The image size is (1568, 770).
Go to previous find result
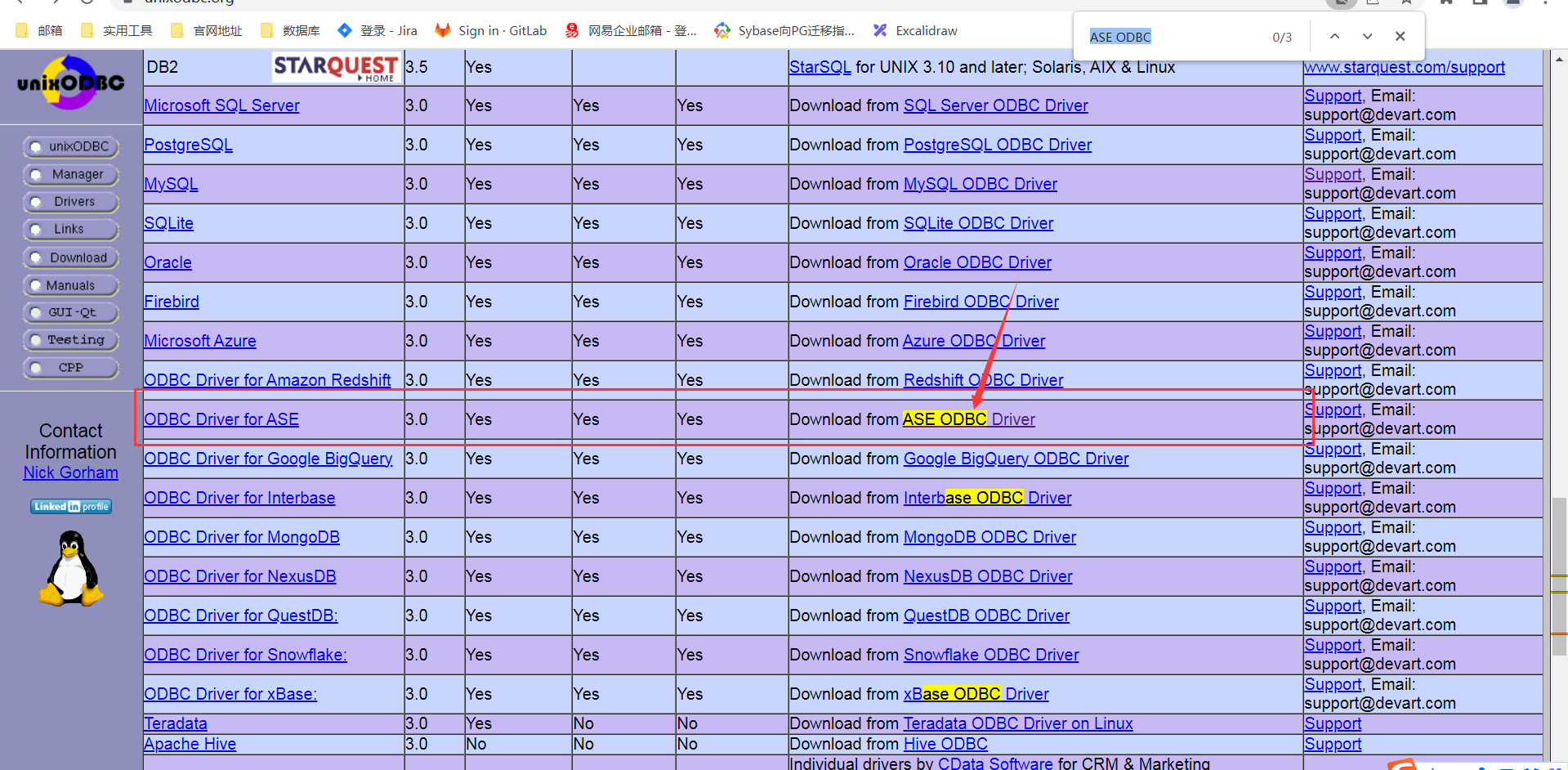[x=1334, y=37]
